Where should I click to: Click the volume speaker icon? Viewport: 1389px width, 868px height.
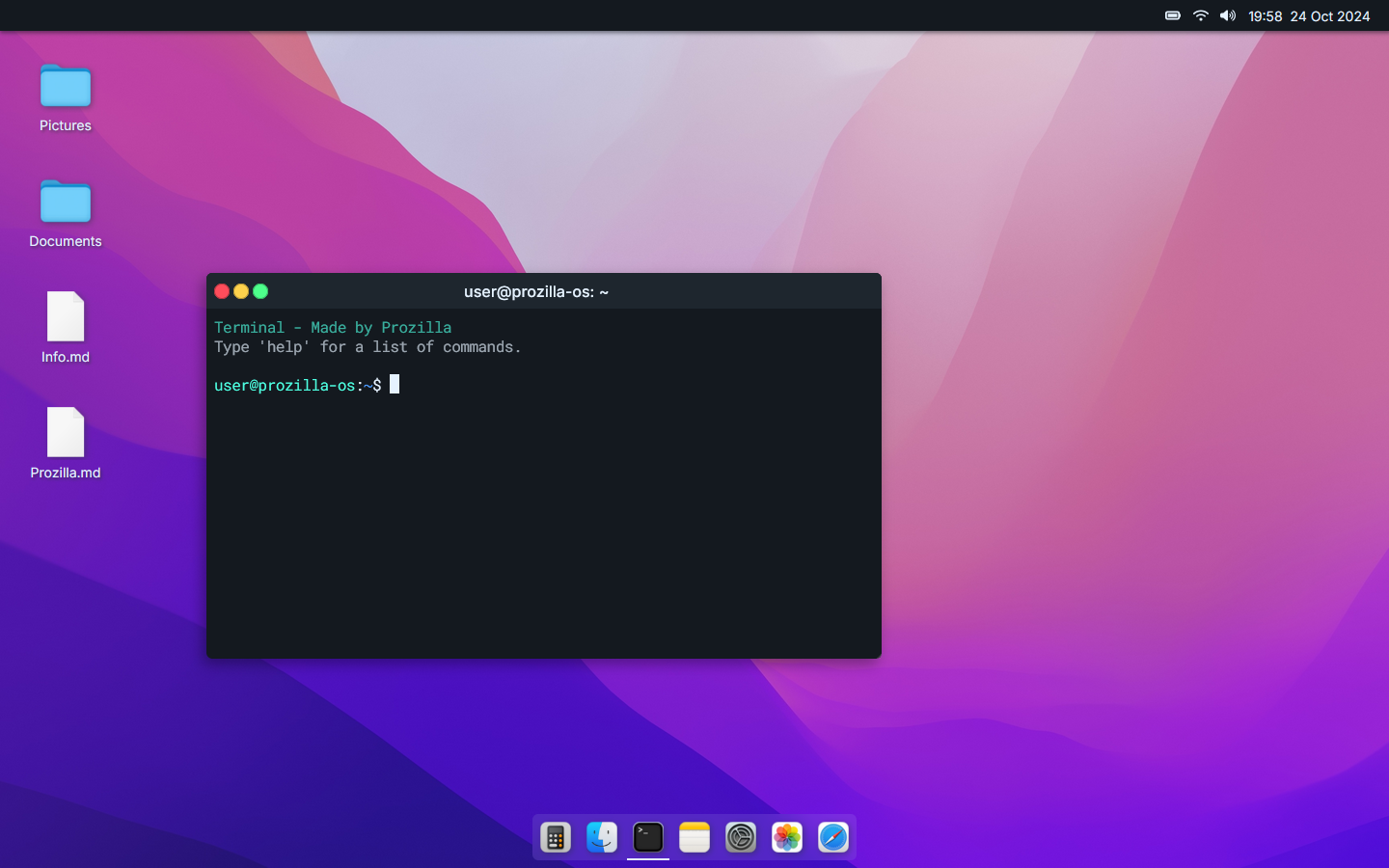tap(1228, 15)
